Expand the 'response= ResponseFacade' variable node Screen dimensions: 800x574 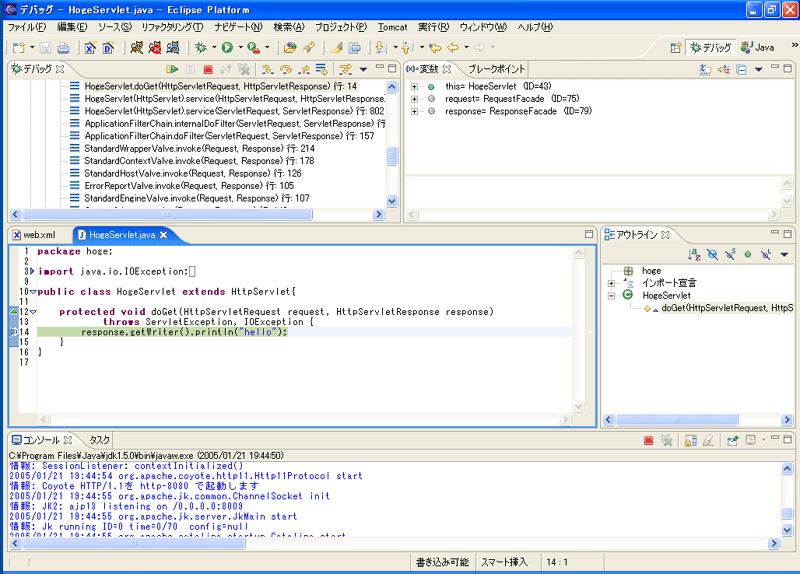(414, 111)
